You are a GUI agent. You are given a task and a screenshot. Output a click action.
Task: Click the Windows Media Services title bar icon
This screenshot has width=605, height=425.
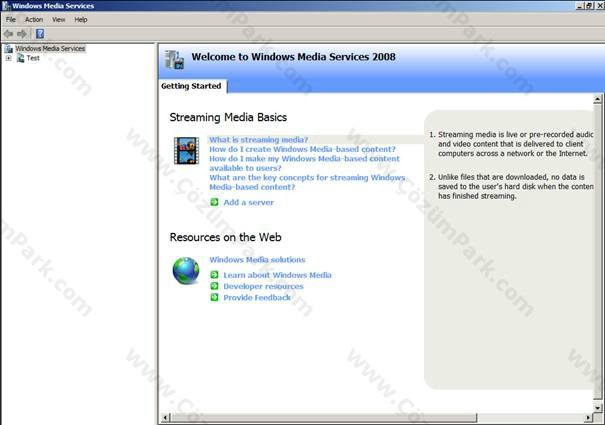click(x=6, y=5)
